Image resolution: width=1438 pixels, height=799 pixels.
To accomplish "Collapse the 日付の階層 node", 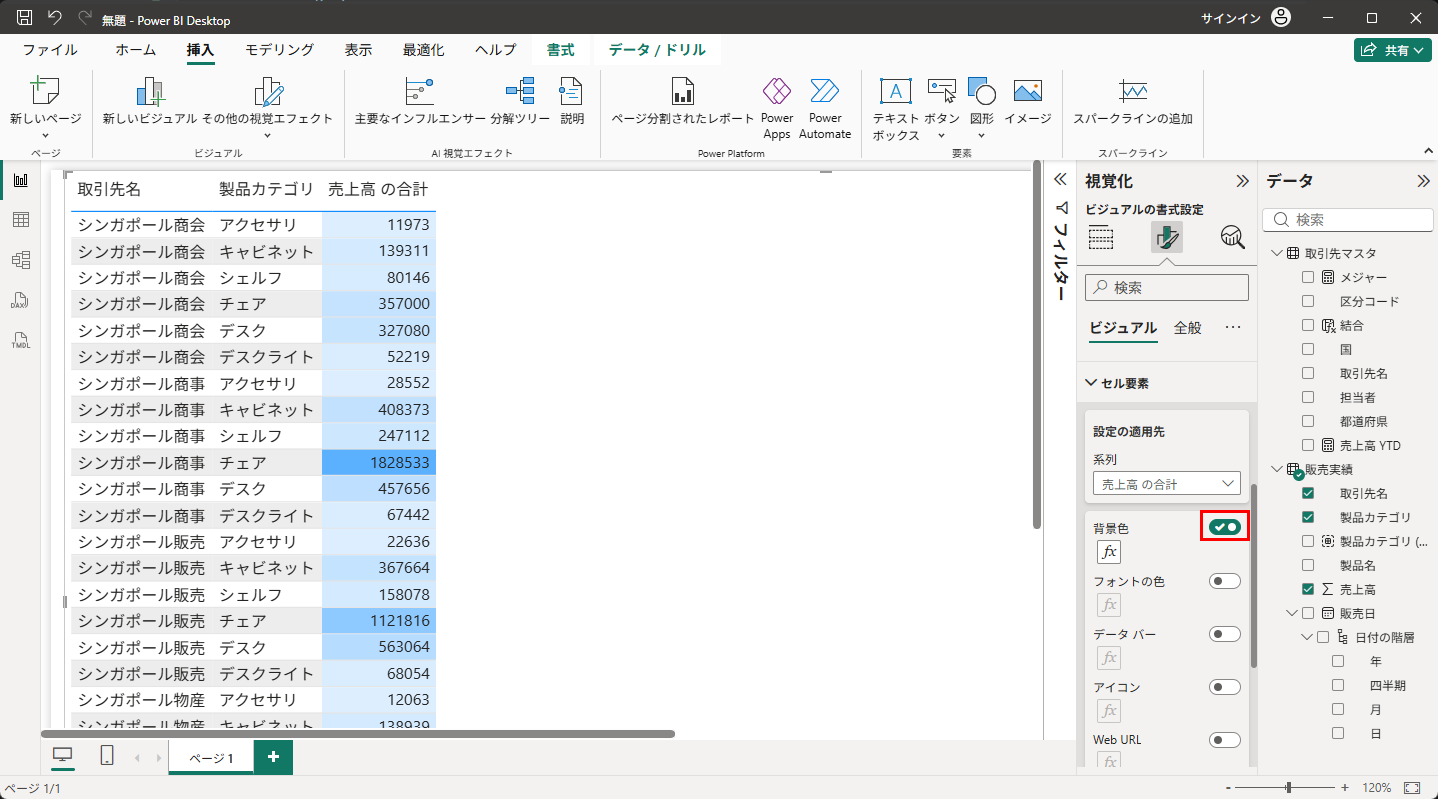I will tap(1307, 637).
